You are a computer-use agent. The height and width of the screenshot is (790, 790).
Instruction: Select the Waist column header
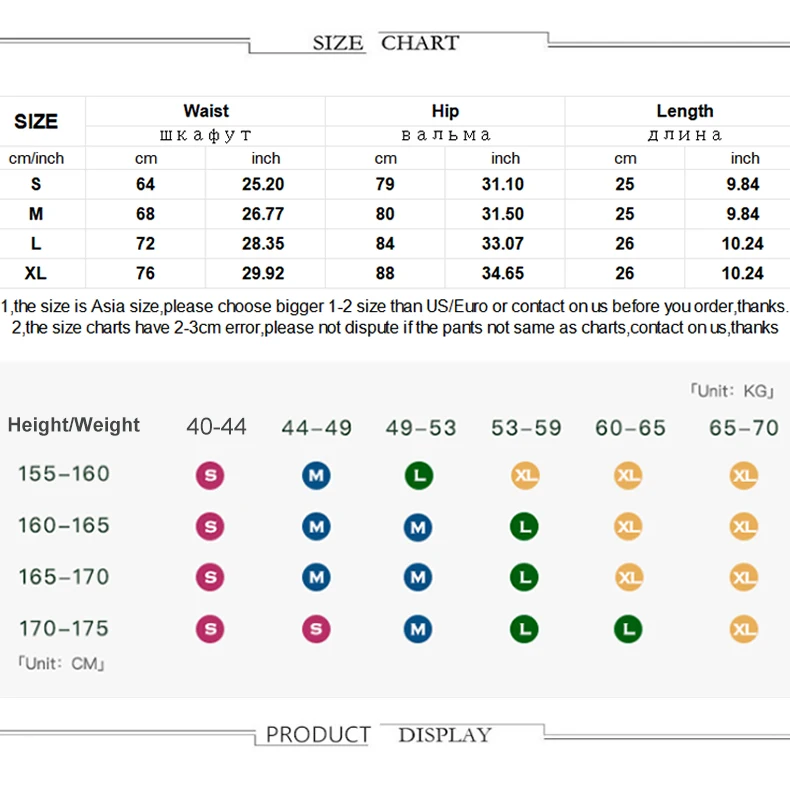click(206, 111)
